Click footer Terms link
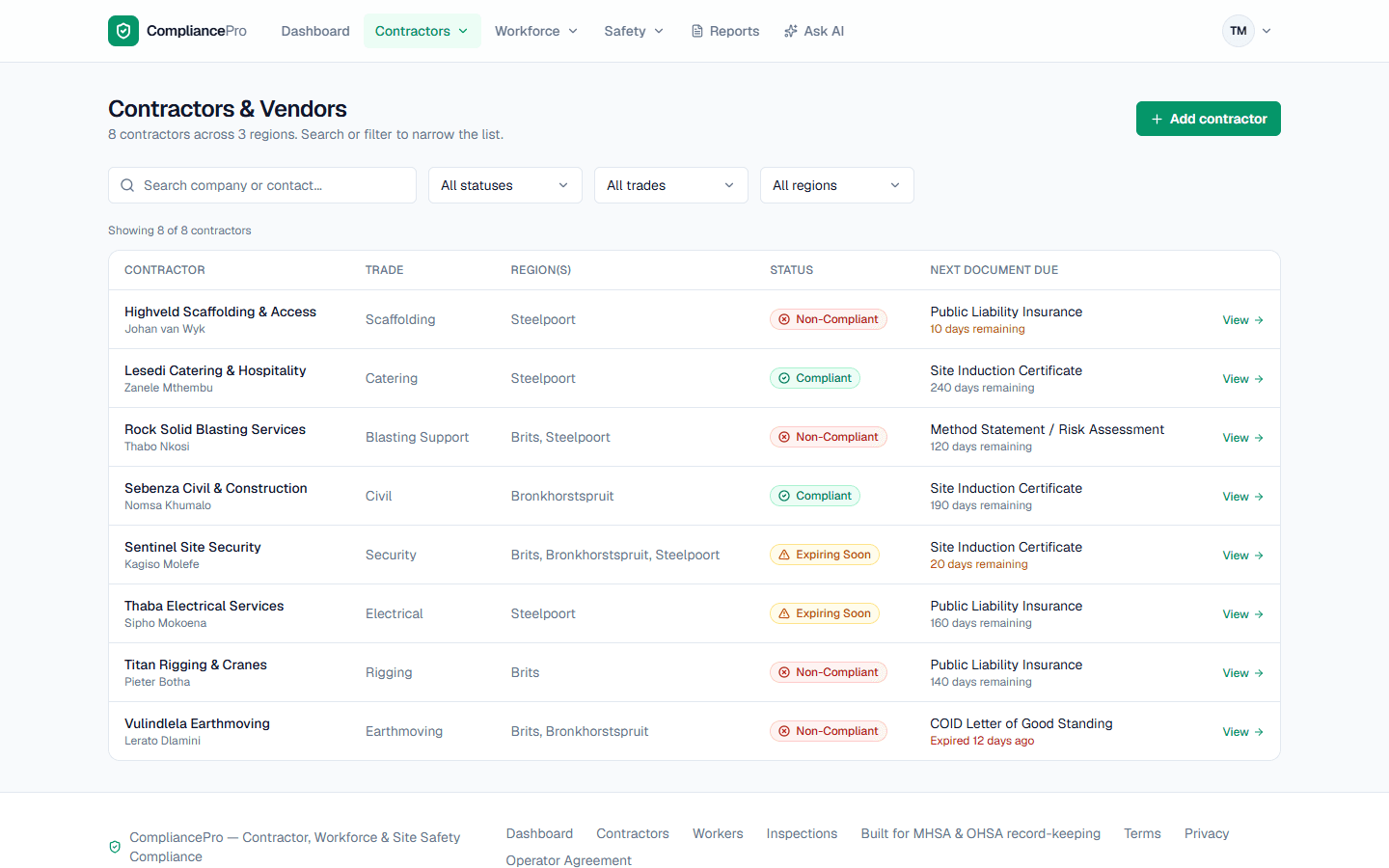The image size is (1389, 868). tap(1142, 833)
